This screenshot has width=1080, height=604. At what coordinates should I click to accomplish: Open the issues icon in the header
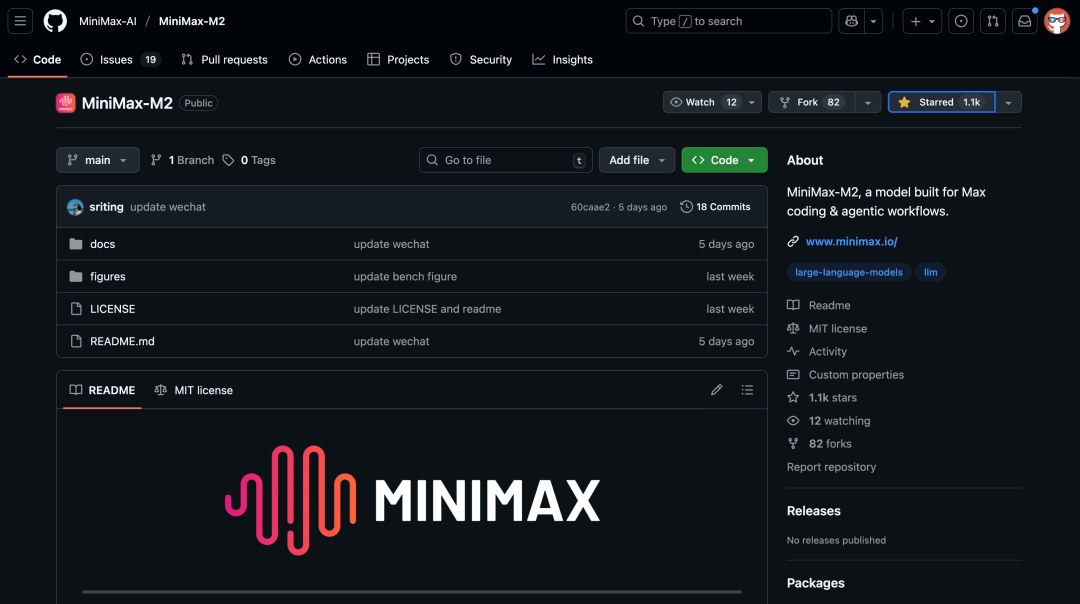click(x=961, y=21)
